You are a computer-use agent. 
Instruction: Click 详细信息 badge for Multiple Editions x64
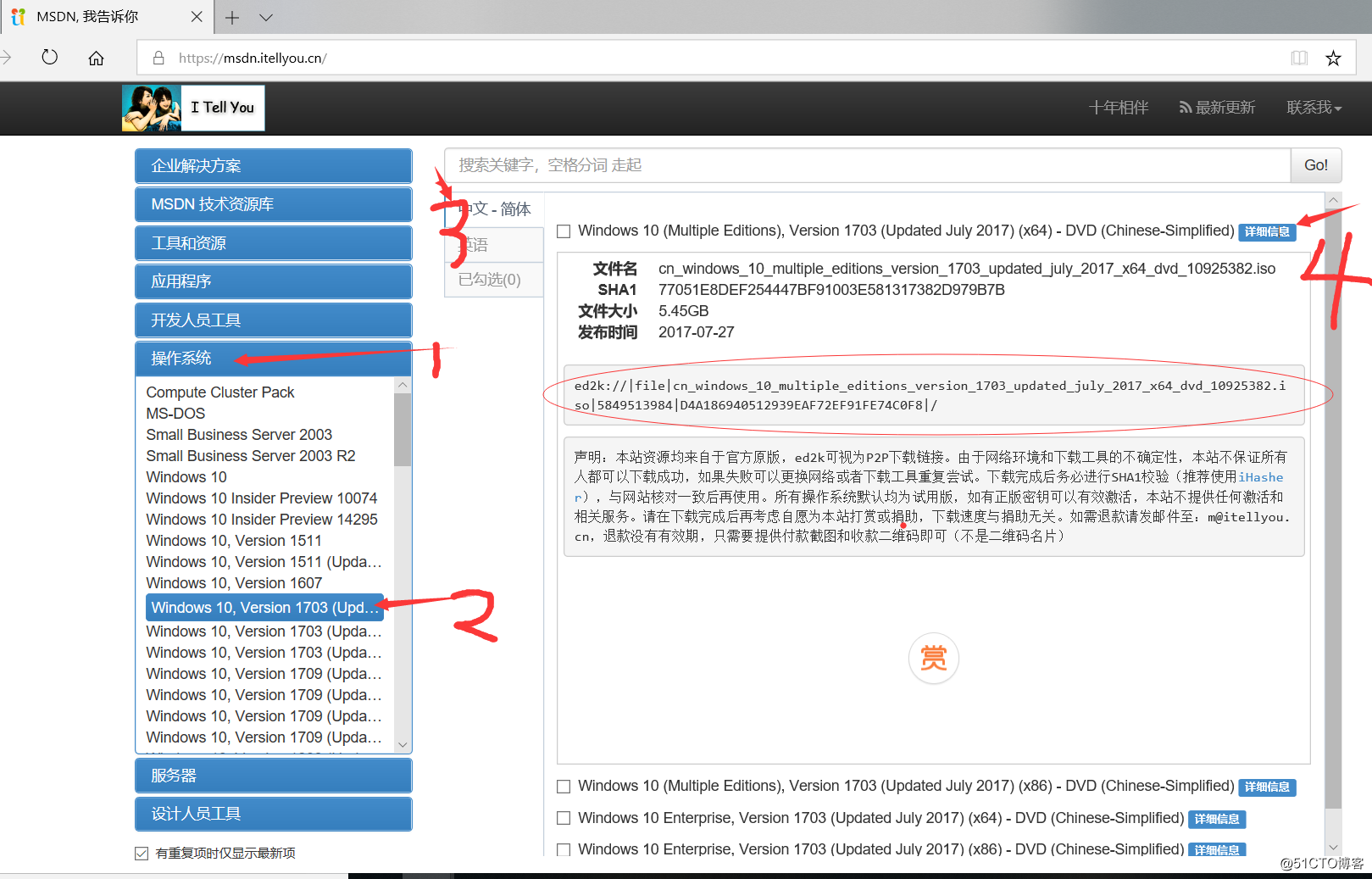[1267, 231]
